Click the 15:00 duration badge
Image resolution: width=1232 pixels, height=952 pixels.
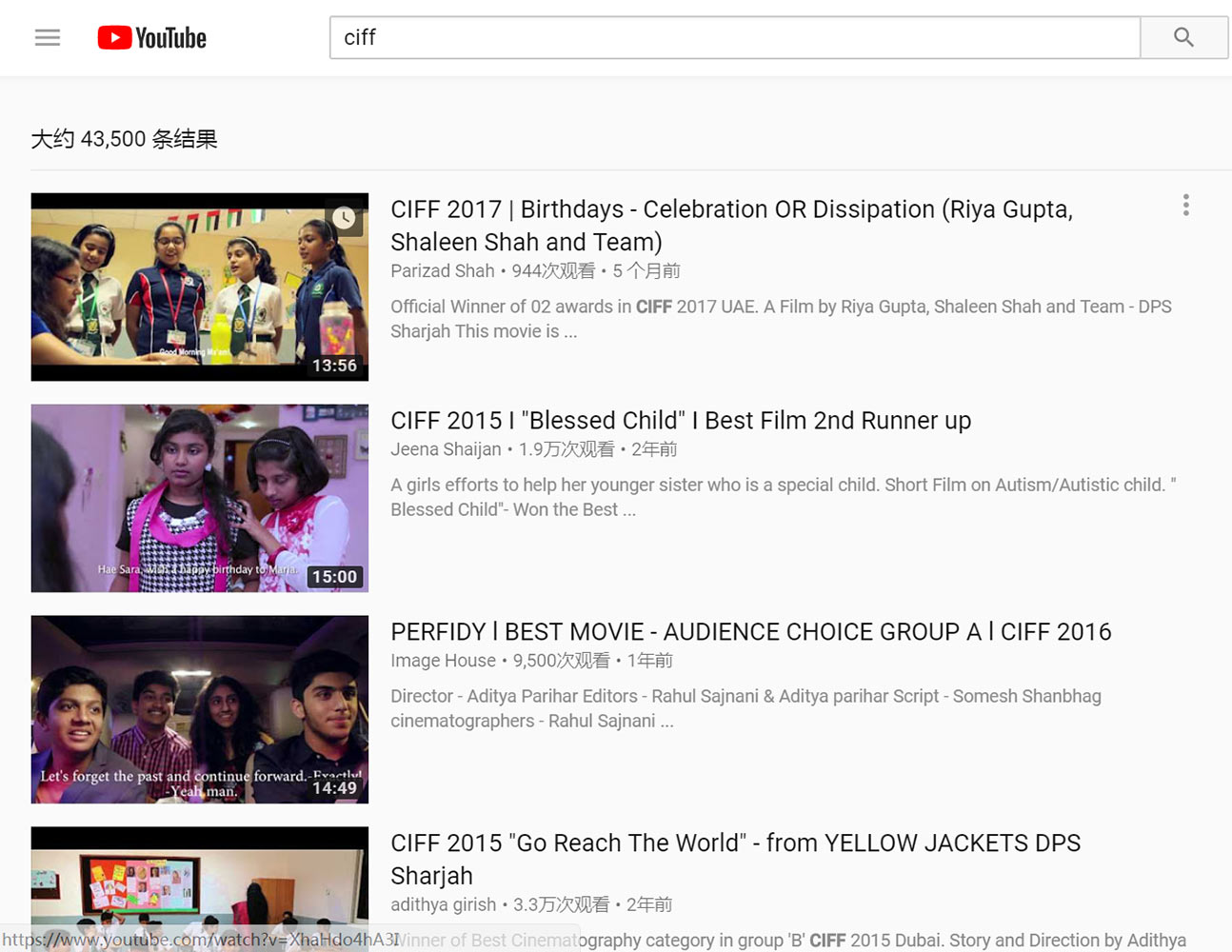(x=334, y=577)
